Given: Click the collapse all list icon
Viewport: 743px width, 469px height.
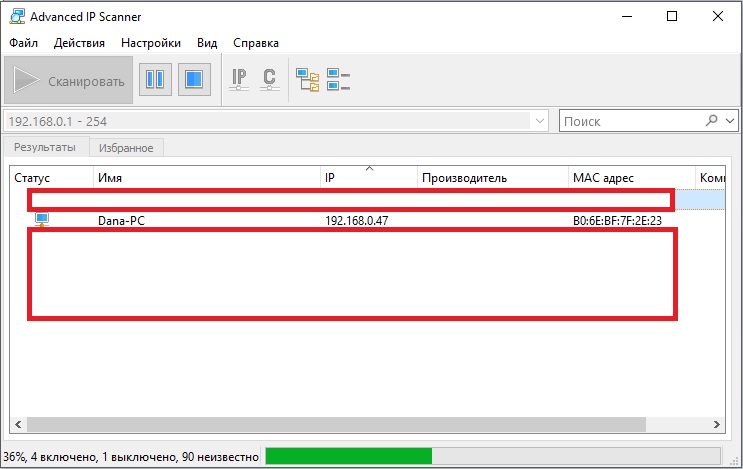Looking at the screenshot, I should click(338, 80).
